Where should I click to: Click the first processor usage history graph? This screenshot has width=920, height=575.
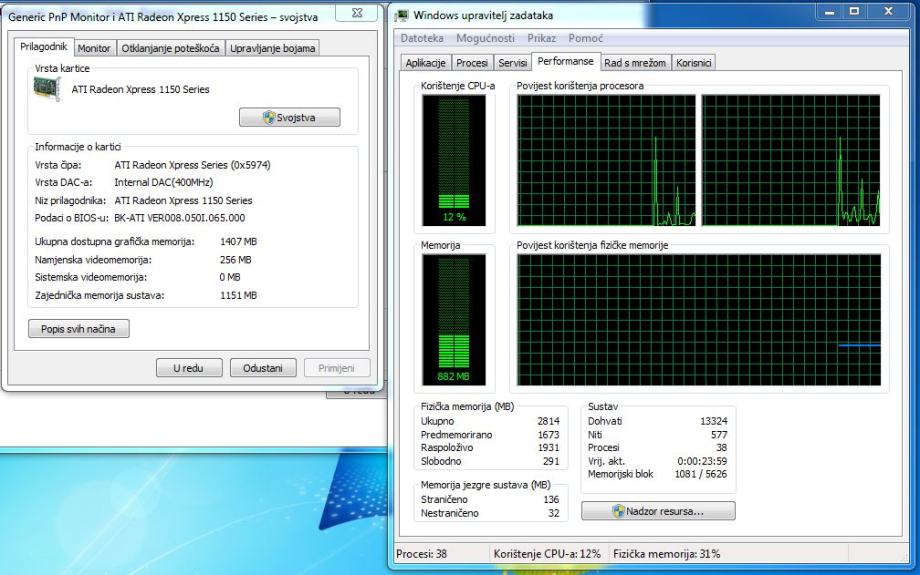pos(606,160)
